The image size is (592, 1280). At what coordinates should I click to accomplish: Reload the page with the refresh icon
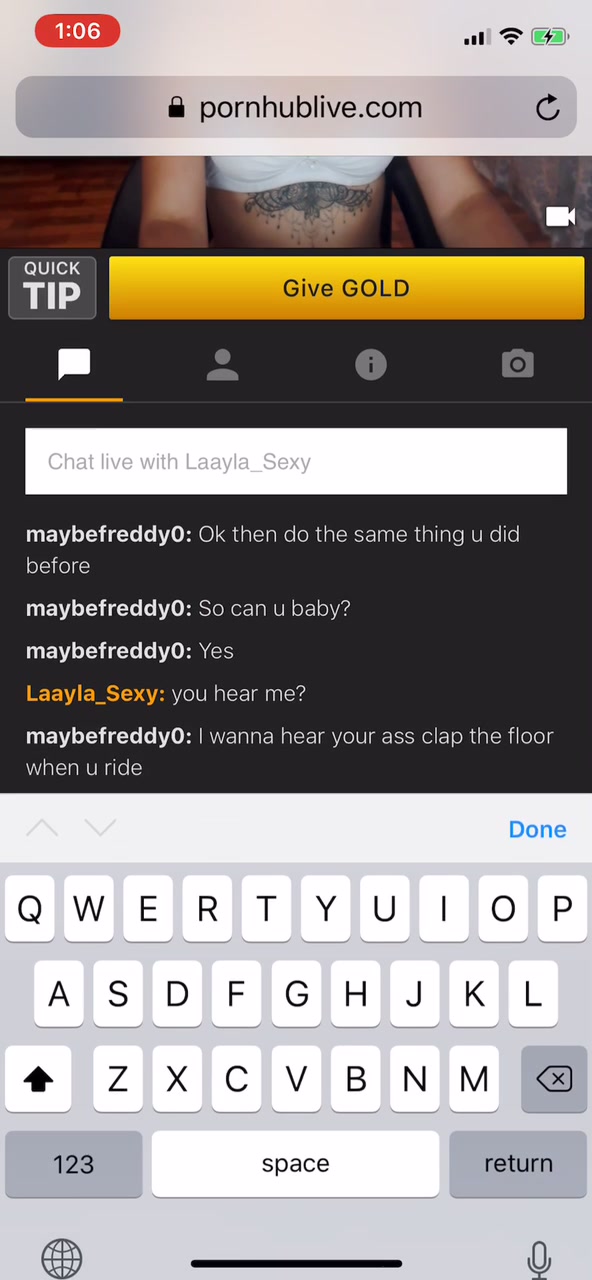coord(547,107)
